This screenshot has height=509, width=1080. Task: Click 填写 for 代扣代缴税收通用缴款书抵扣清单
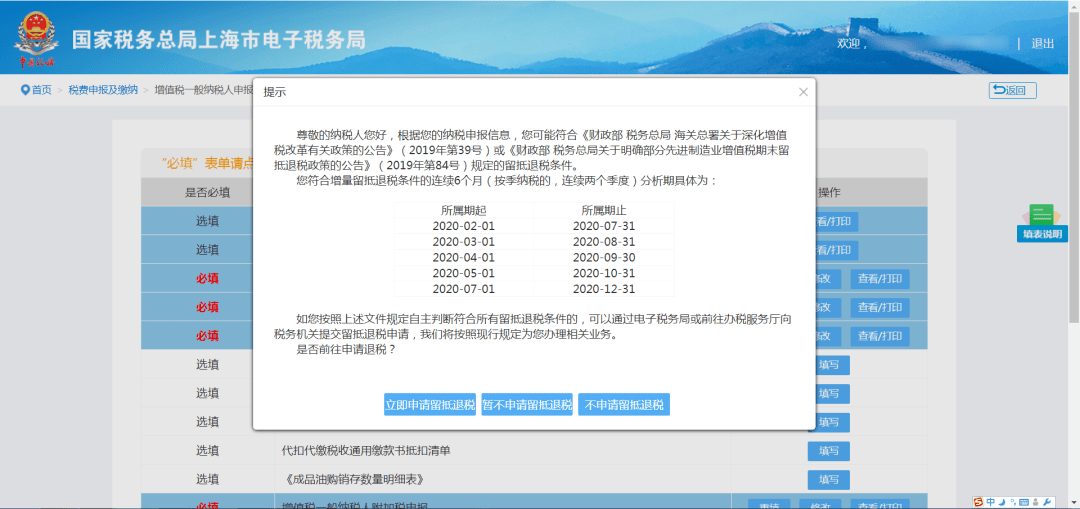coord(828,451)
